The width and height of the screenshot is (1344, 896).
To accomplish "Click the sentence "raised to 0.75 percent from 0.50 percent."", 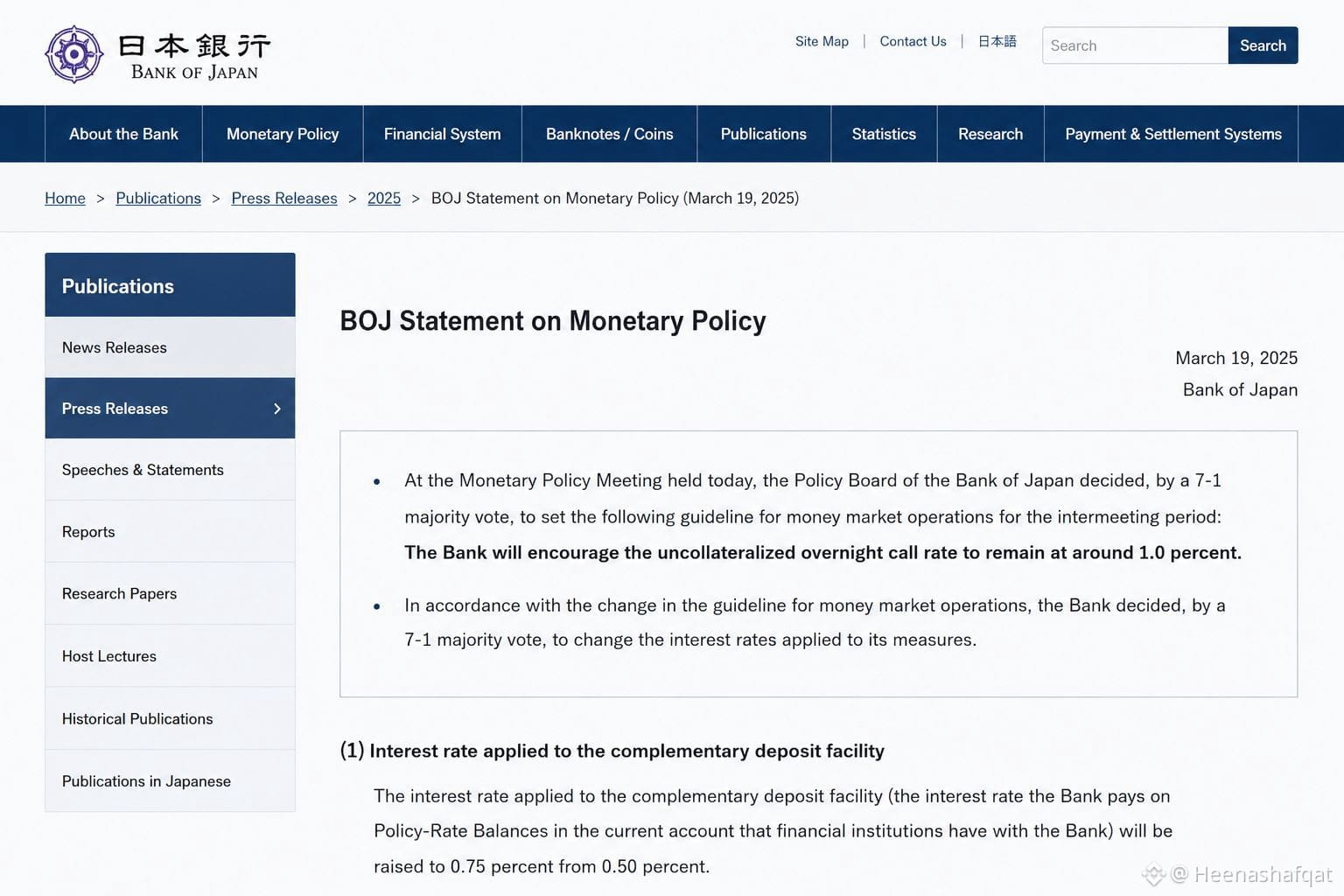I will [542, 866].
